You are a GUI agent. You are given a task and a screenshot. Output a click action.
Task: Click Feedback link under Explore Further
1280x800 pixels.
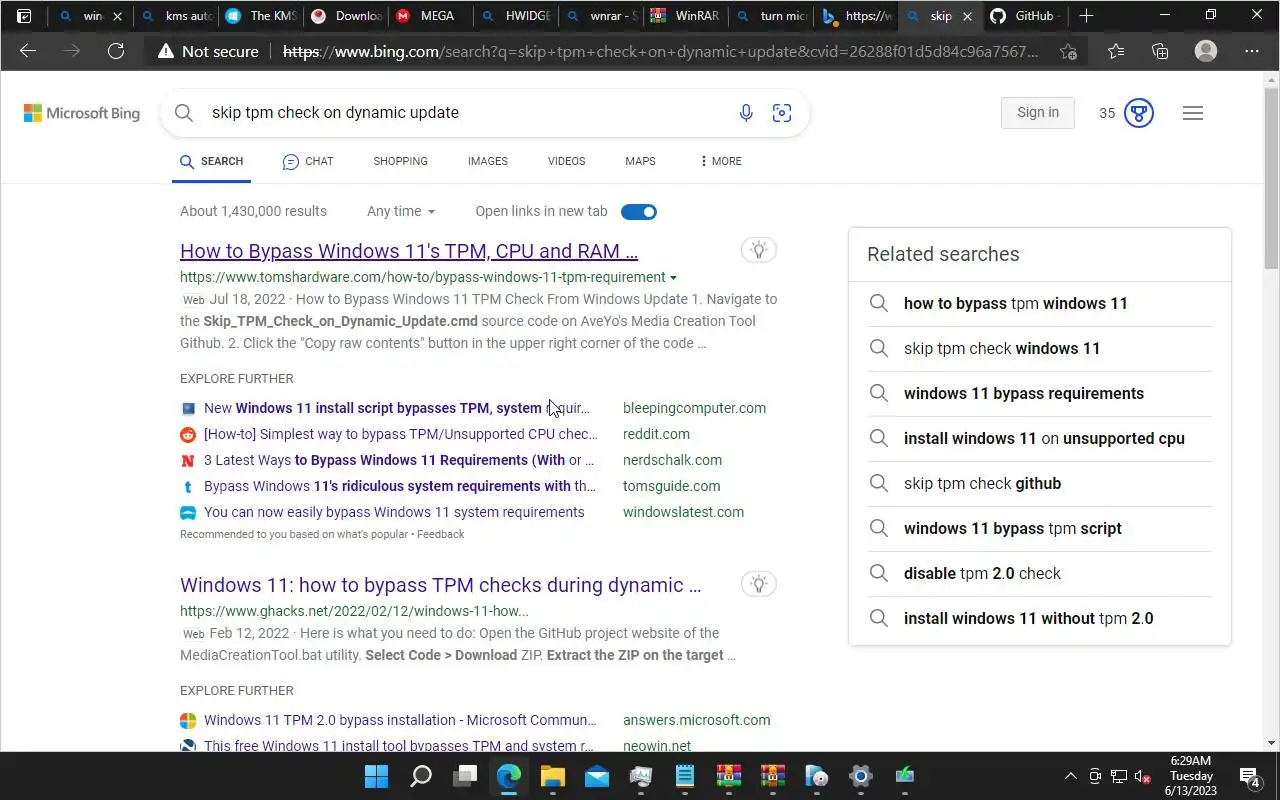[441, 534]
